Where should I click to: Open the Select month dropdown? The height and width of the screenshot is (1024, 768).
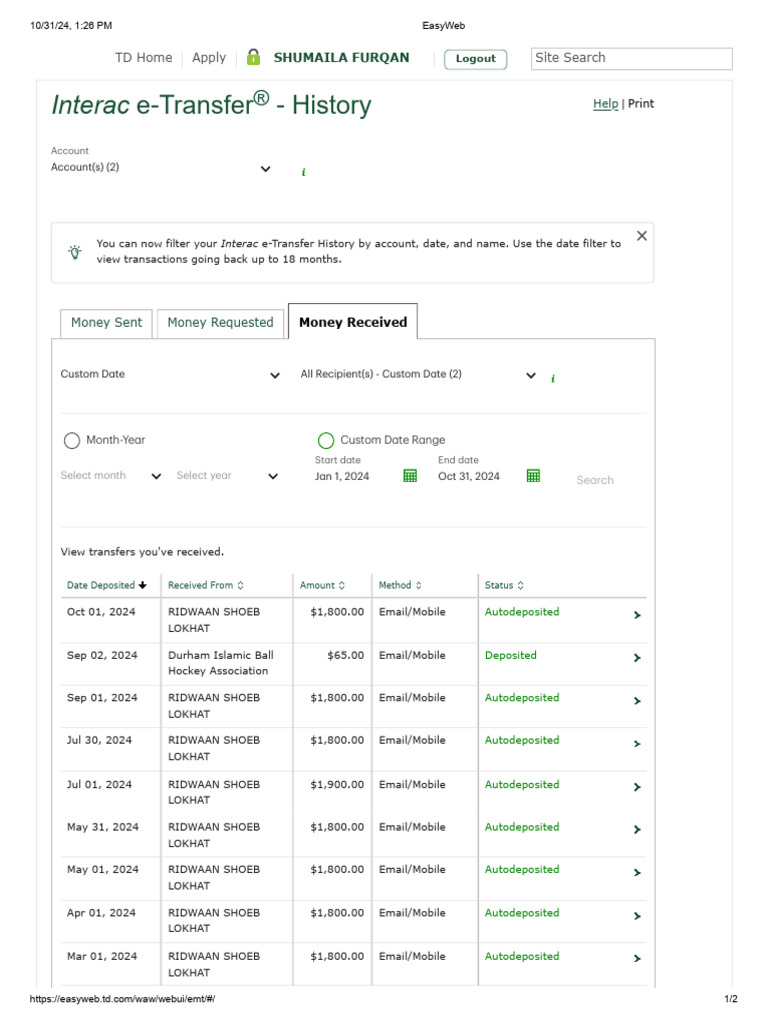pyautogui.click(x=110, y=475)
